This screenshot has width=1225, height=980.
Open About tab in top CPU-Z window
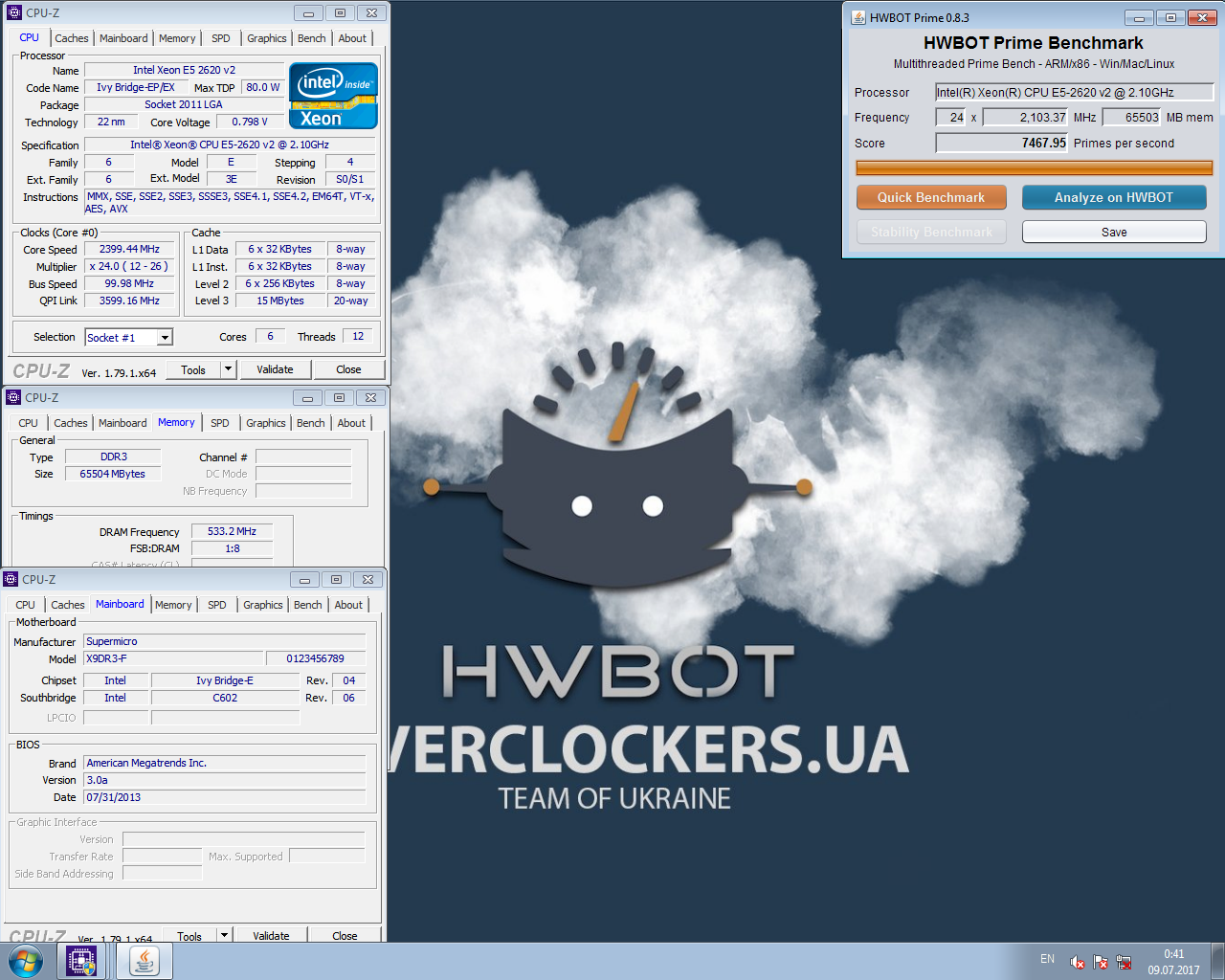tap(352, 38)
